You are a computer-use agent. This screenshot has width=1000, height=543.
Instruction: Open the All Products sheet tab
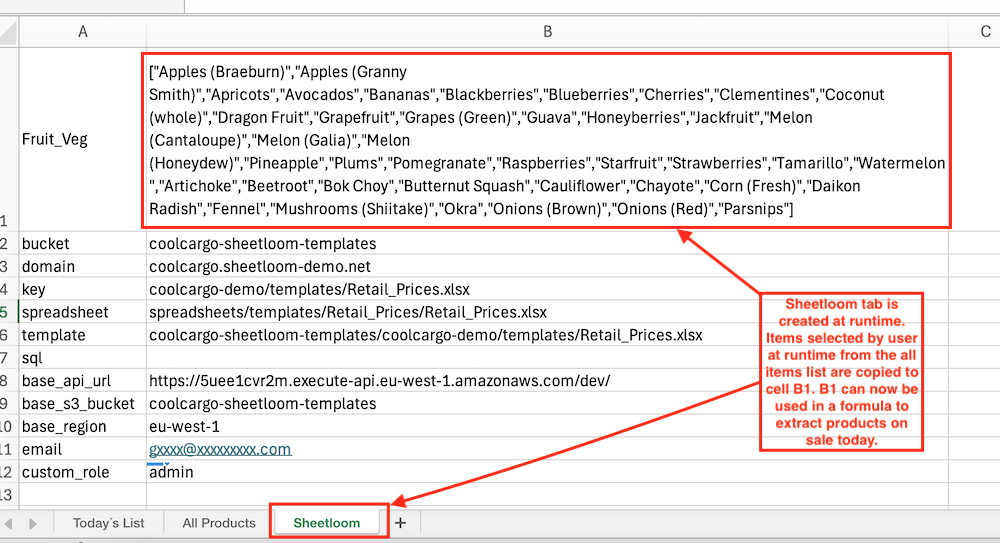[x=219, y=523]
